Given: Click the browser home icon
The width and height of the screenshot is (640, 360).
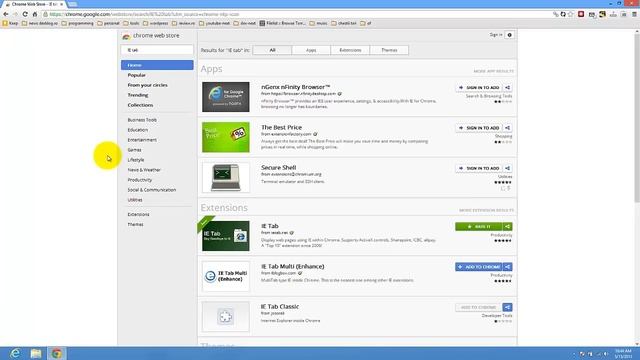Looking at the screenshot, I should tap(35, 14).
